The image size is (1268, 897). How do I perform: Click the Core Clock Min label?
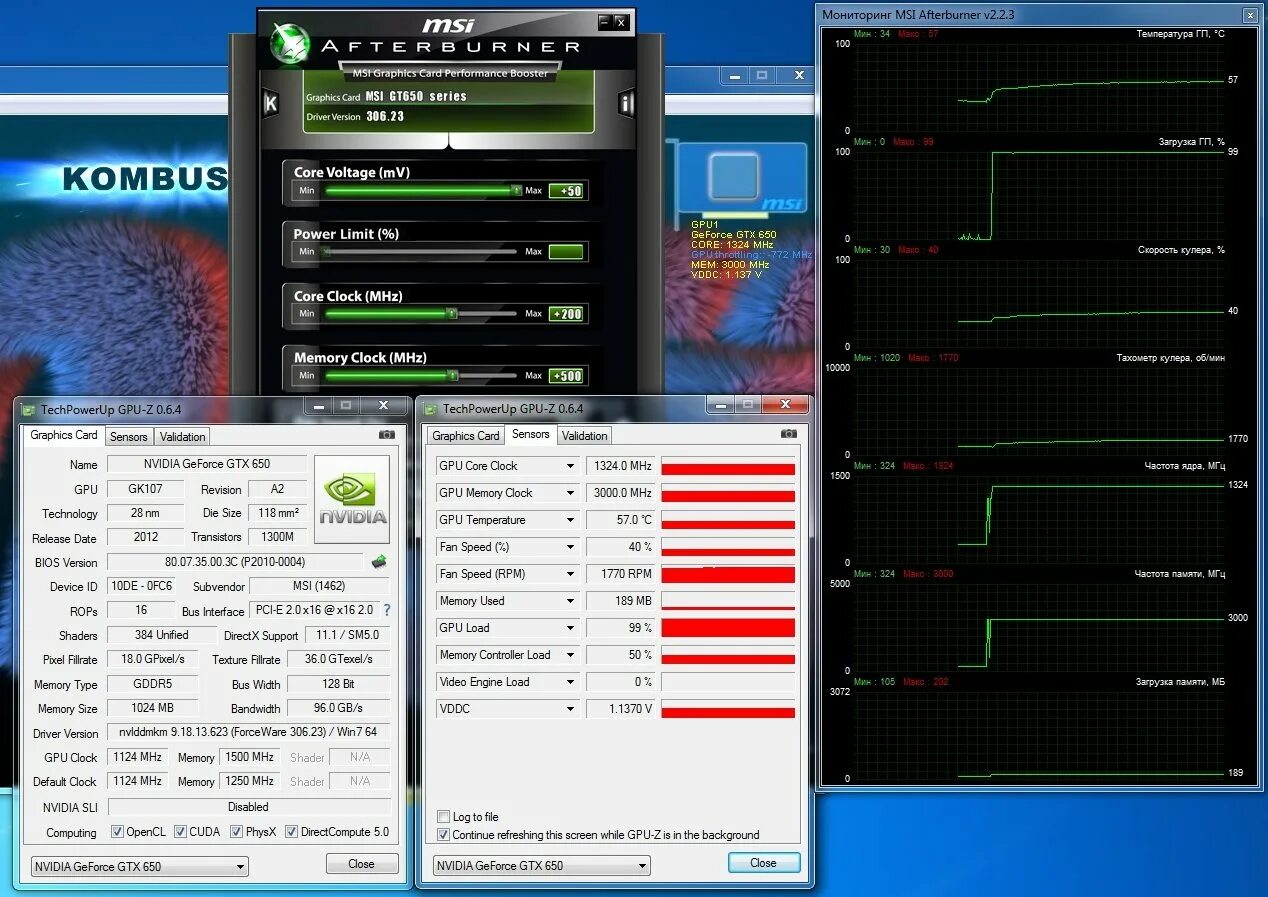[x=307, y=314]
